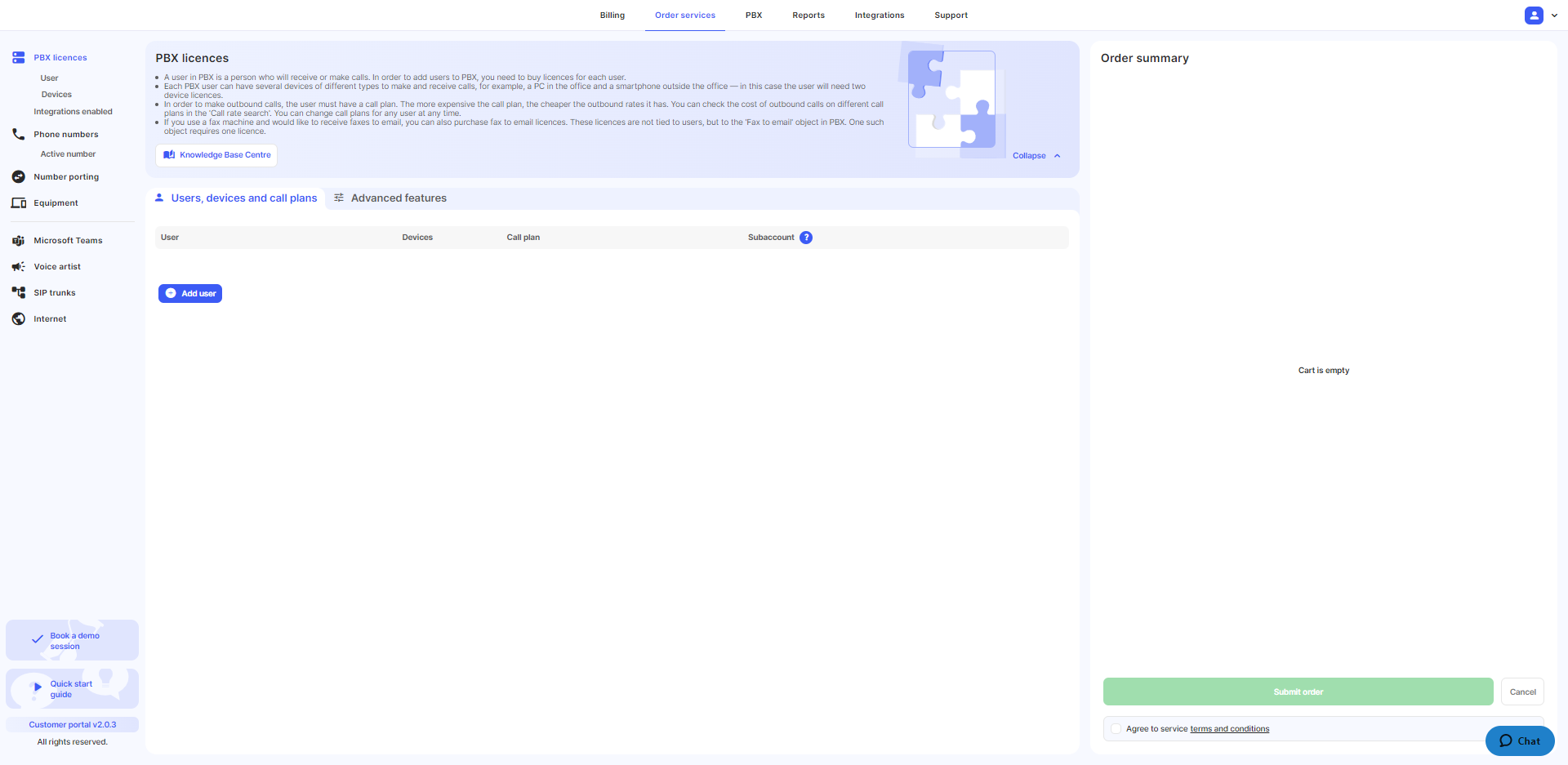Collapse the PBX licences info panel
This screenshot has height=765, width=1568.
pyautogui.click(x=1036, y=156)
